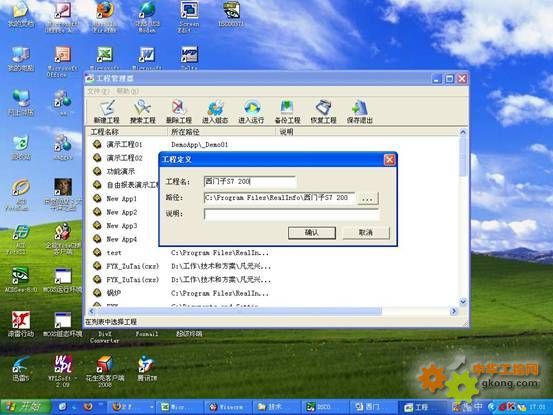
Task: Click Firefox icon in quick launch bar
Action: point(88,407)
